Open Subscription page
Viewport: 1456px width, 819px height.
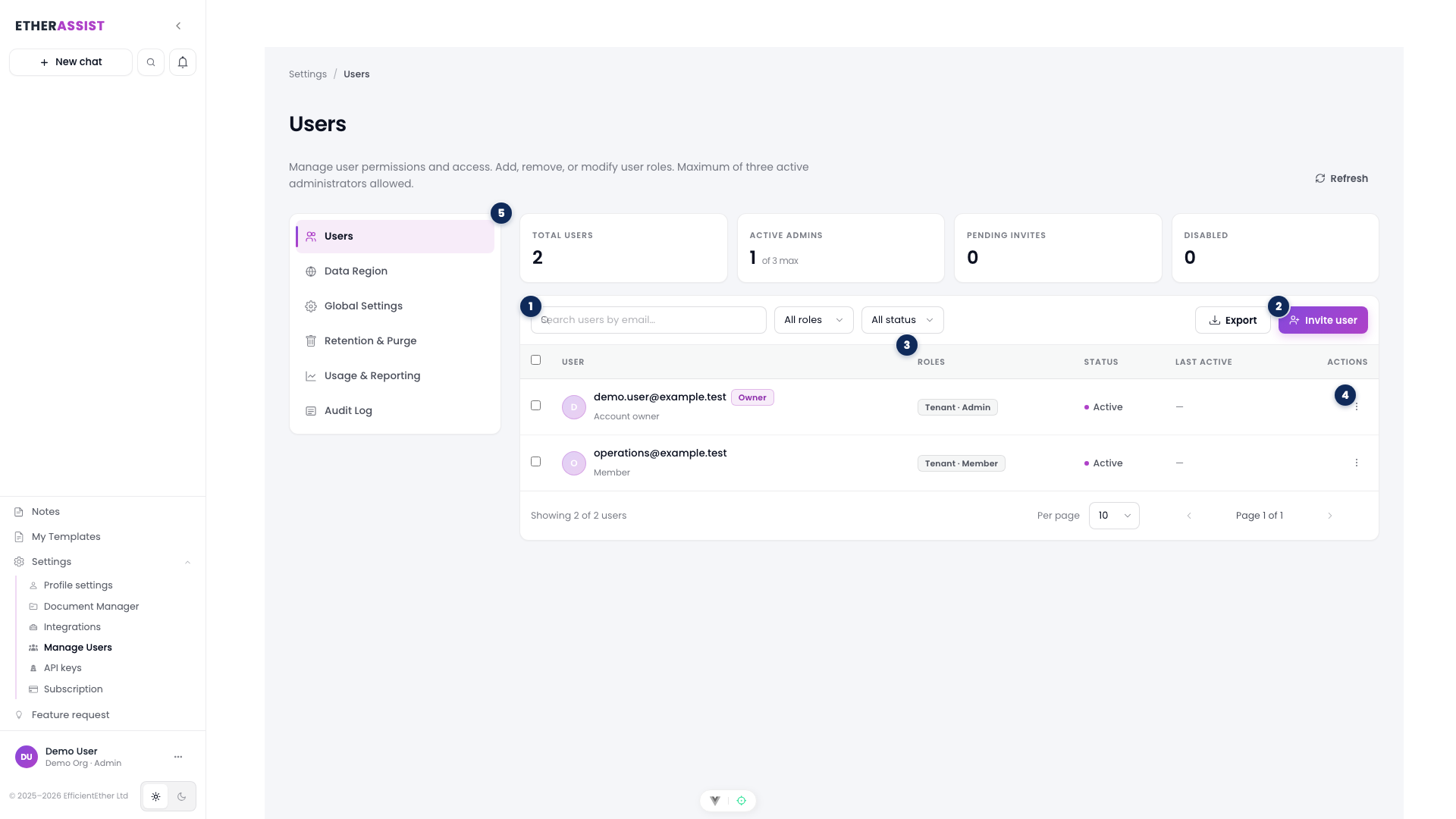(73, 689)
